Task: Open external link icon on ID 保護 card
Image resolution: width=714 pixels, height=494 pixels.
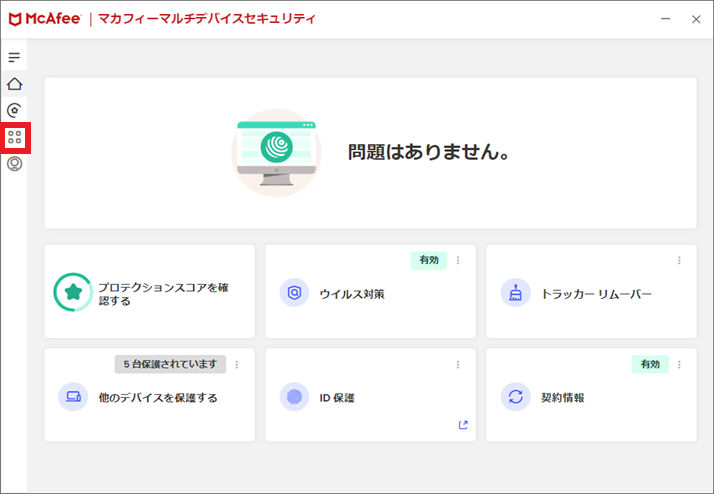Action: [x=463, y=425]
